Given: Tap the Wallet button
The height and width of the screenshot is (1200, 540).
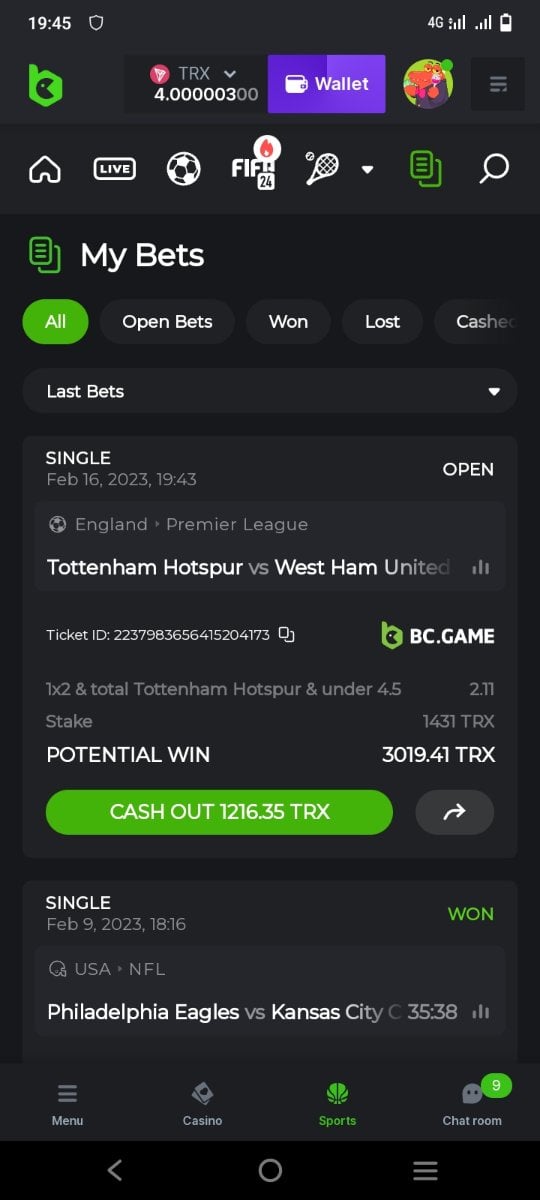Looking at the screenshot, I should (327, 84).
